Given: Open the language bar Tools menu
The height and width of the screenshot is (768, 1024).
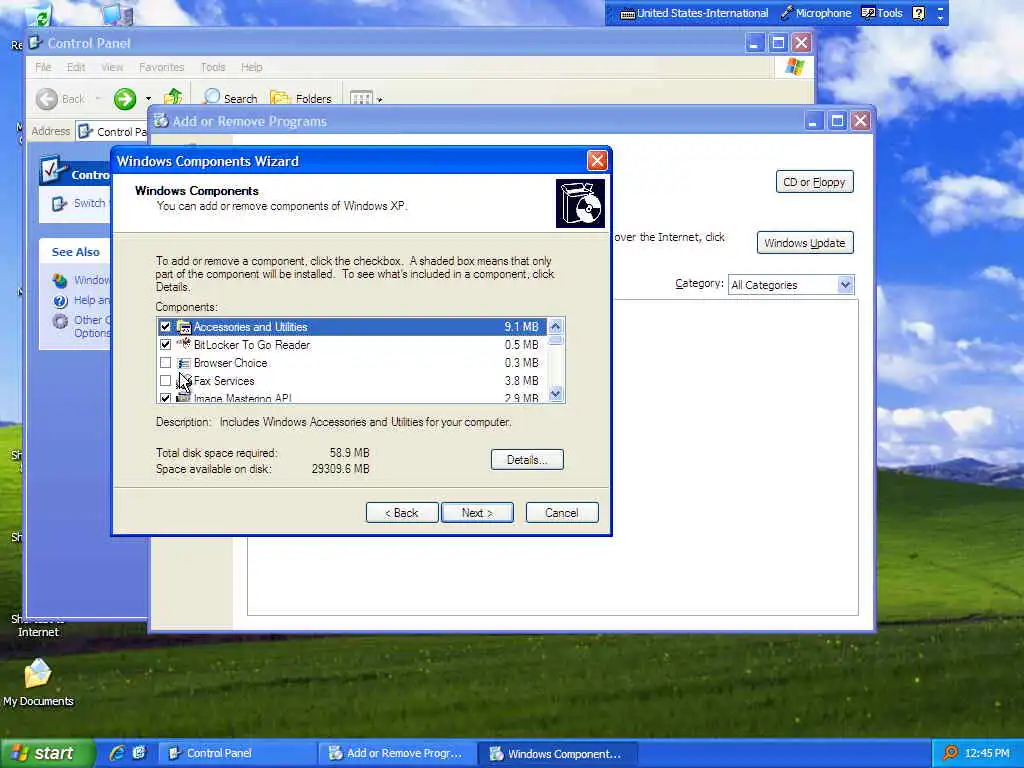Looking at the screenshot, I should pyautogui.click(x=882, y=13).
